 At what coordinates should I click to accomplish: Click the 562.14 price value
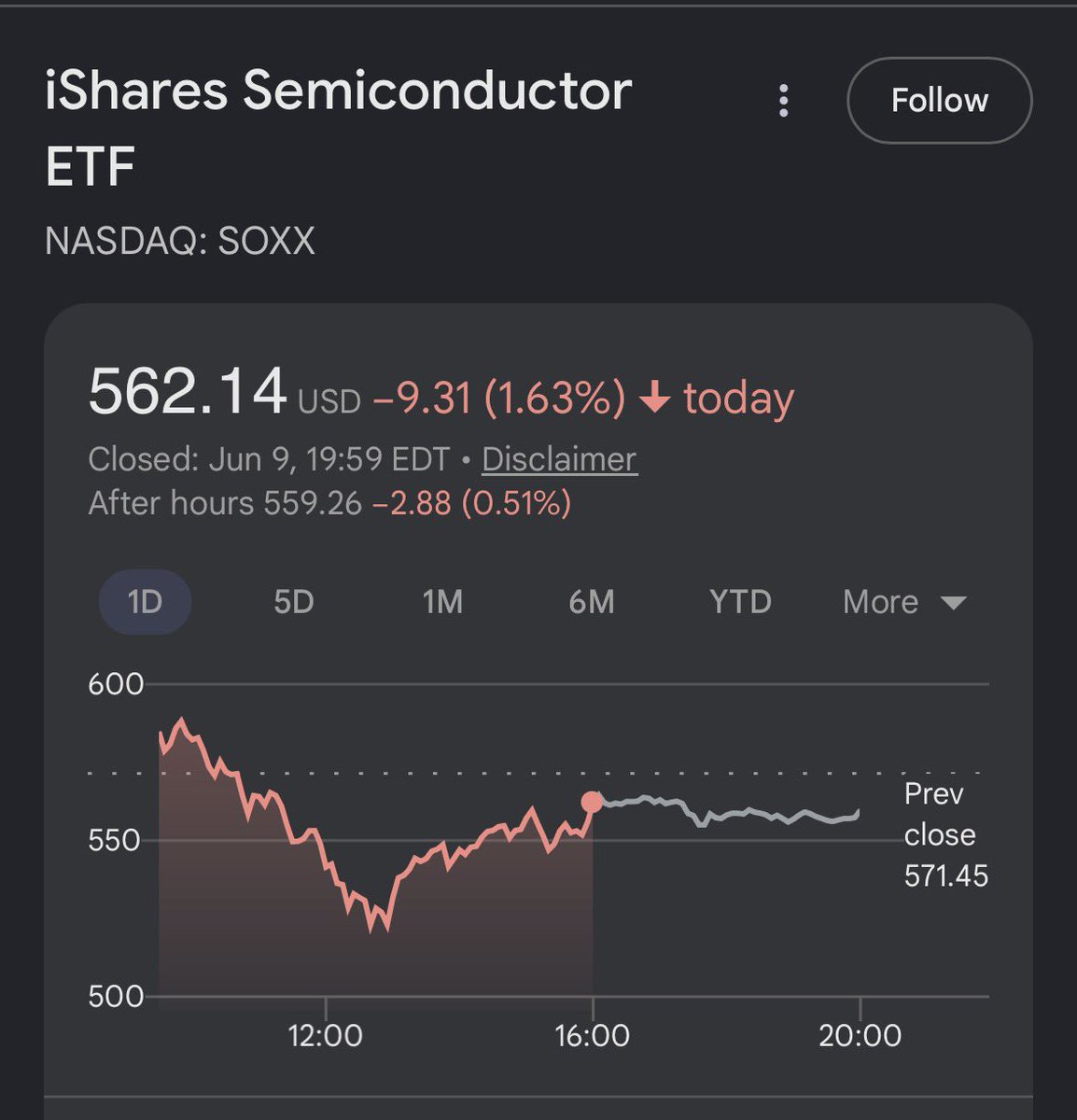coord(187,391)
